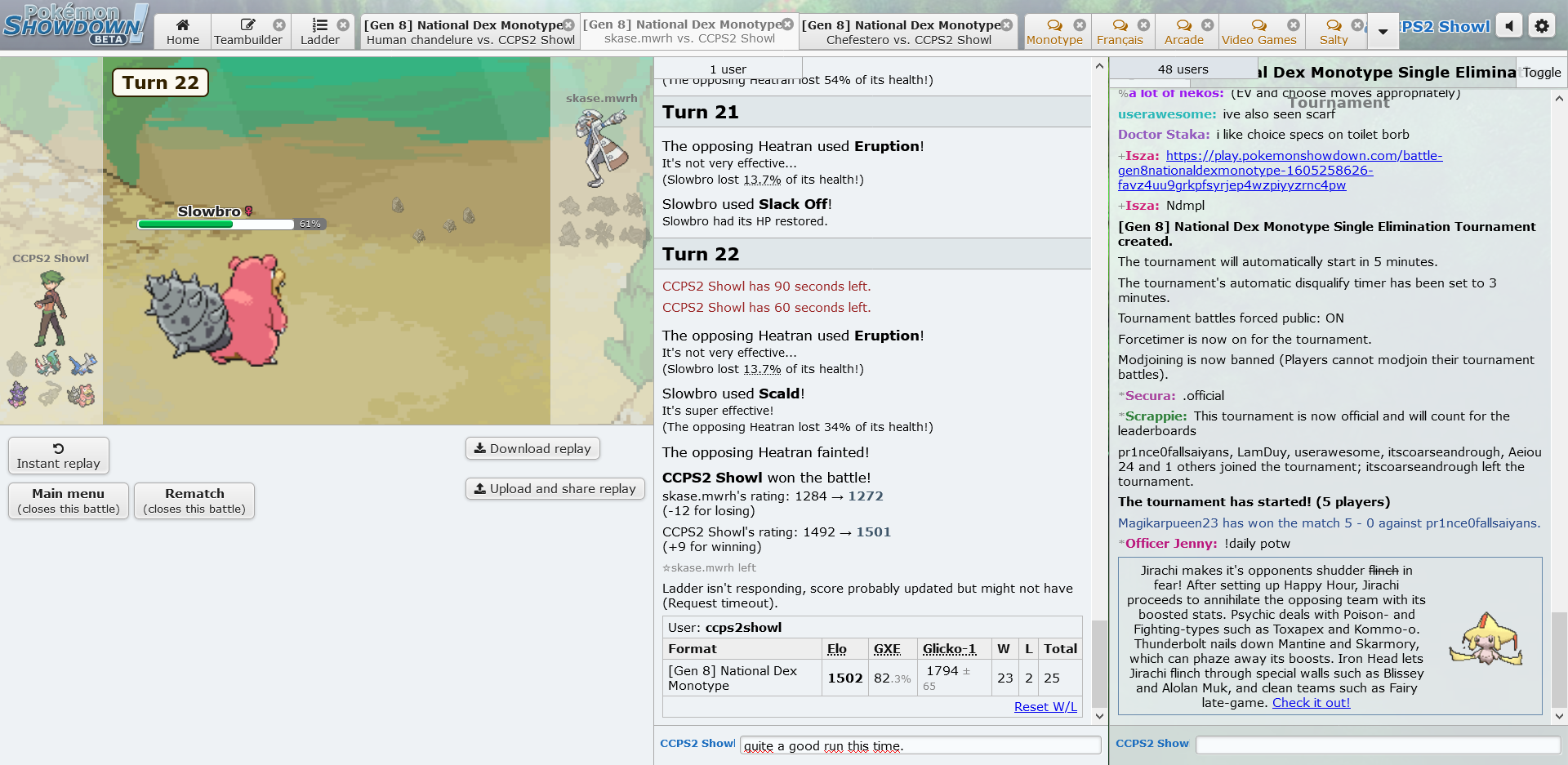
Task: Close the Français room tab
Action: coord(1143,25)
